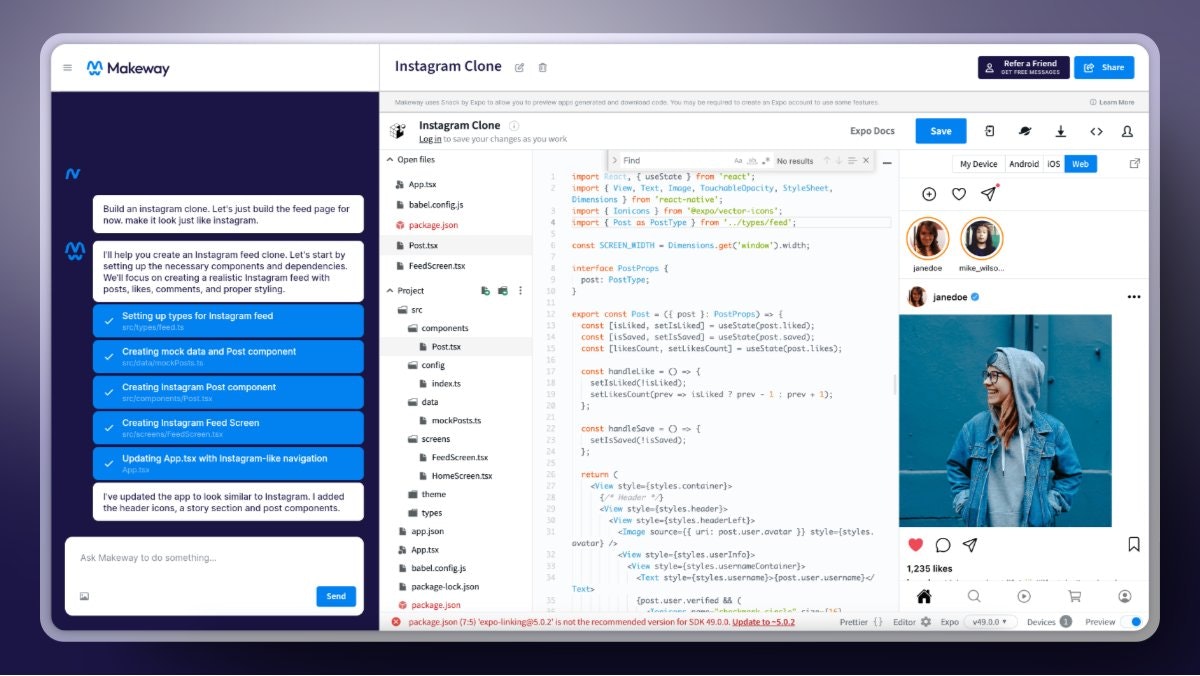The image size is (1200, 676).
Task: Tap Home icon in Instagram bottom bar
Action: coord(924,597)
